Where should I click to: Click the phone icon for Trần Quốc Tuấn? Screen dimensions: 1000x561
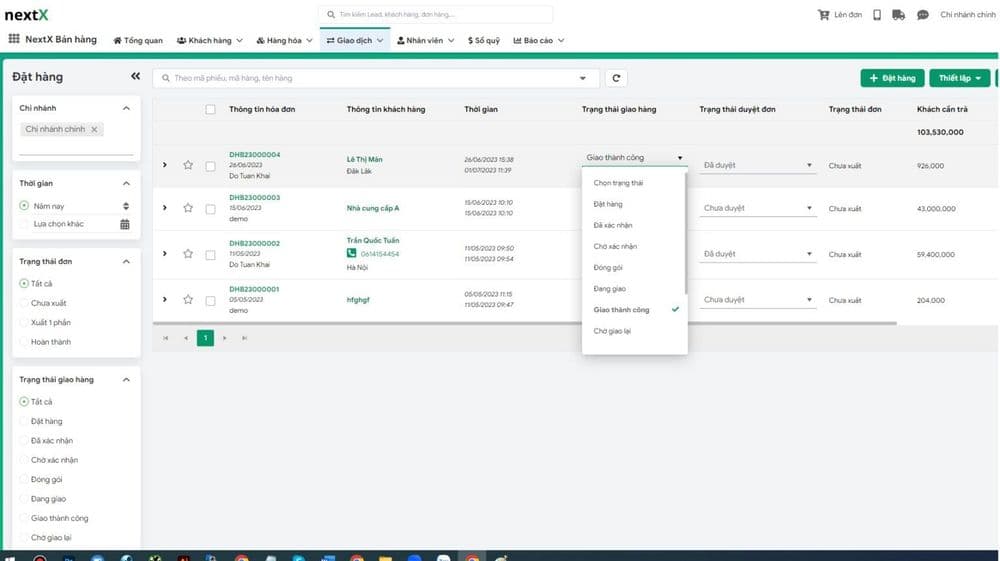point(352,254)
